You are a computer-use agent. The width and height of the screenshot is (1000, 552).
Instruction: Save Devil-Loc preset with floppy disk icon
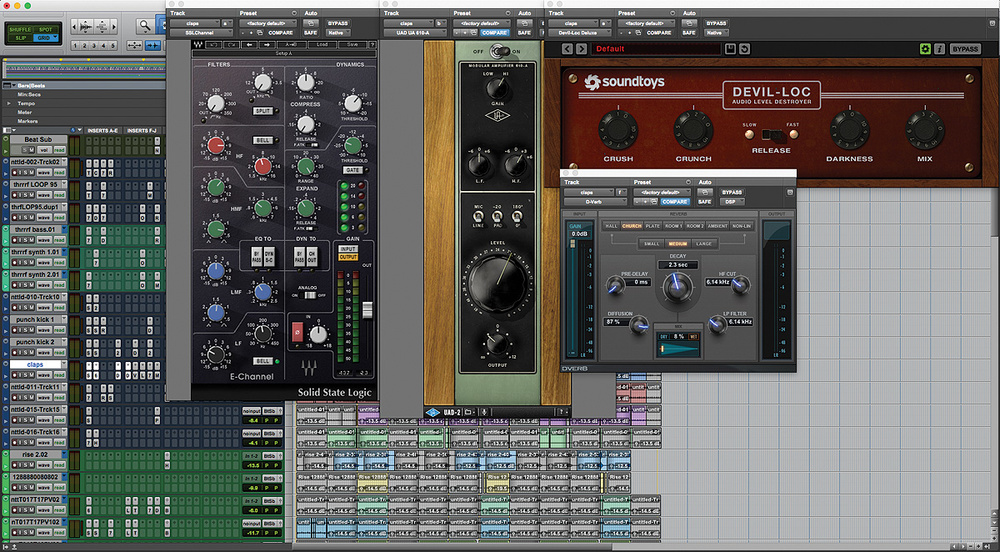coord(731,49)
